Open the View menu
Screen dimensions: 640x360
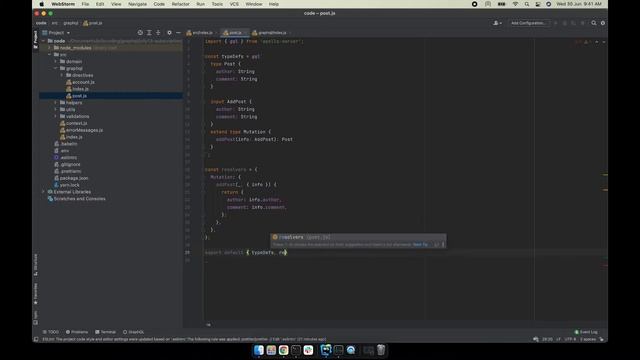coord(116,4)
